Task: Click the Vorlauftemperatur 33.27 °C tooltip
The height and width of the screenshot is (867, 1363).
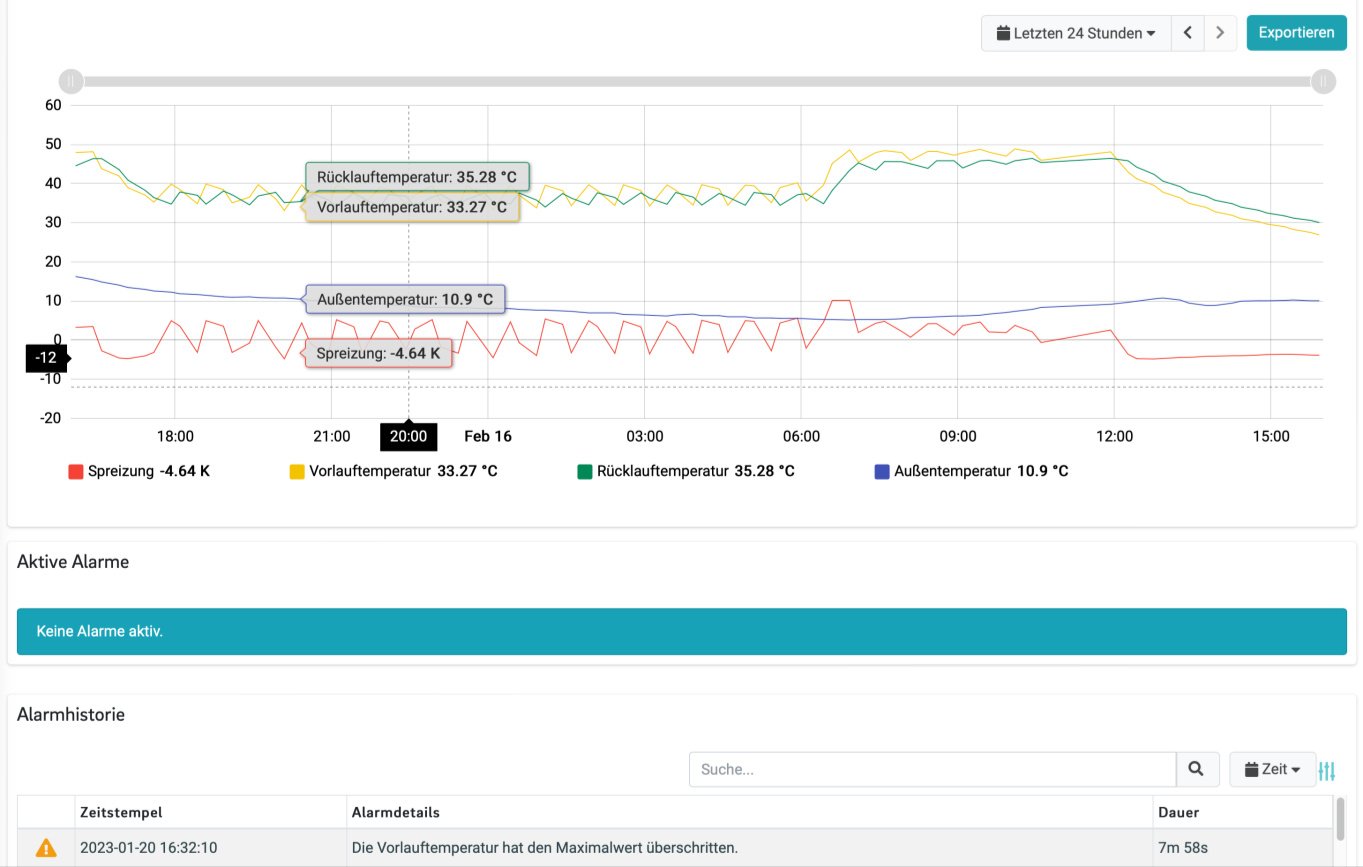Action: tap(412, 207)
